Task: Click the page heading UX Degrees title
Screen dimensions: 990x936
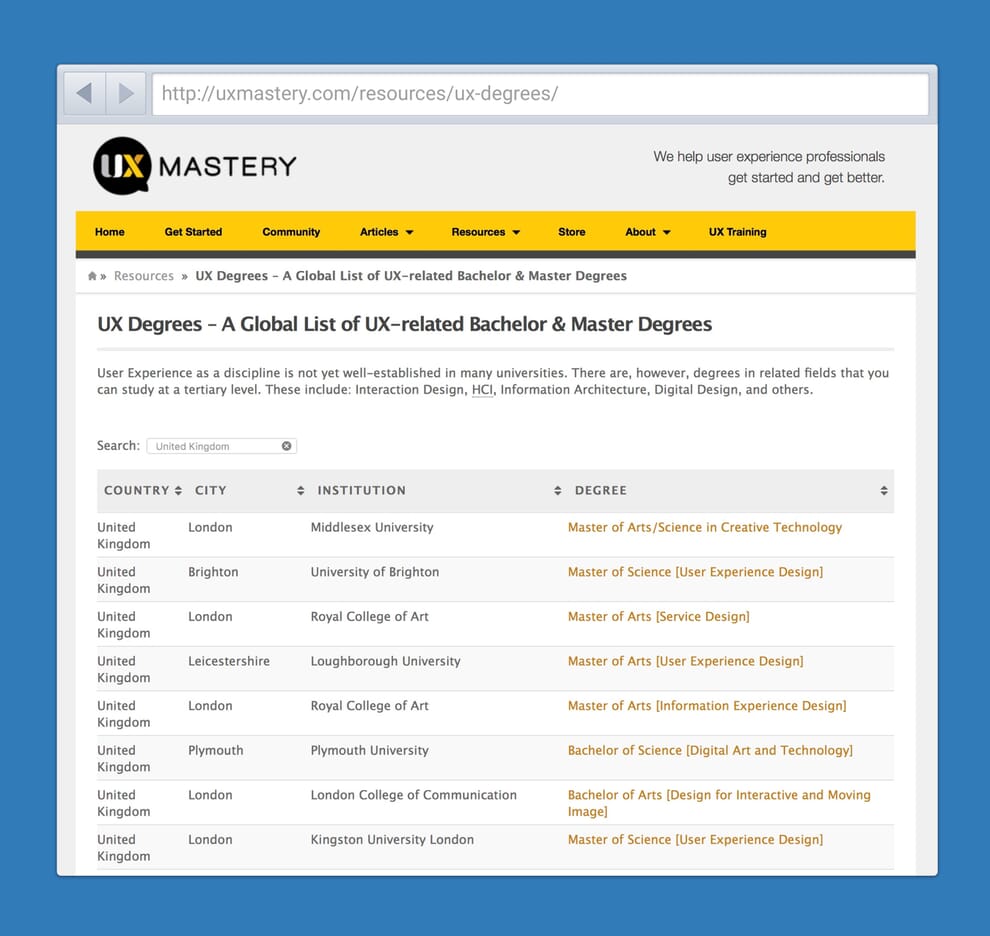Action: click(x=405, y=324)
